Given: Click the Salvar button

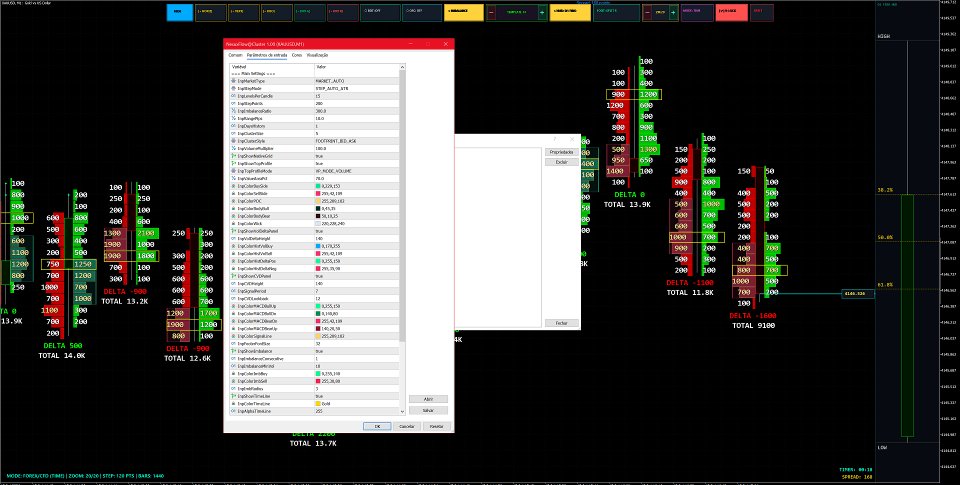Looking at the screenshot, I should click(x=429, y=410).
